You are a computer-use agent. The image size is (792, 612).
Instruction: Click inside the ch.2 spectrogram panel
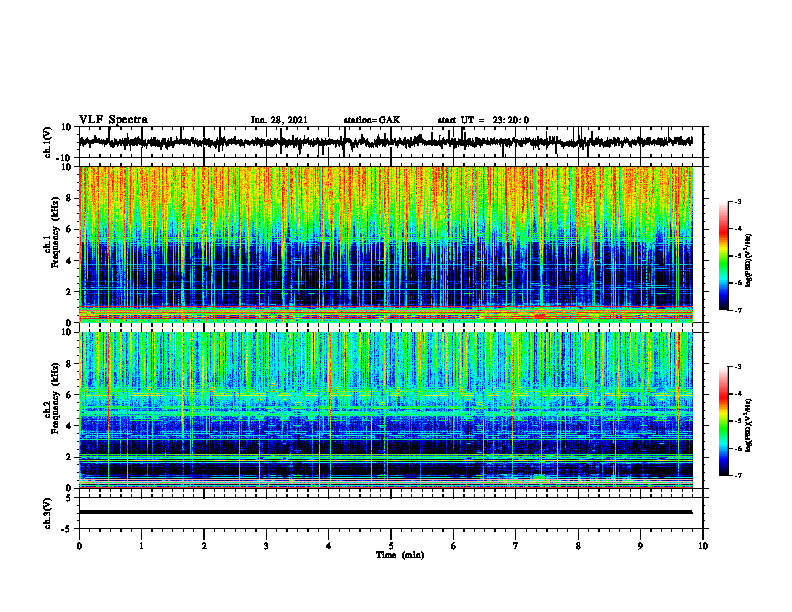click(x=386, y=410)
